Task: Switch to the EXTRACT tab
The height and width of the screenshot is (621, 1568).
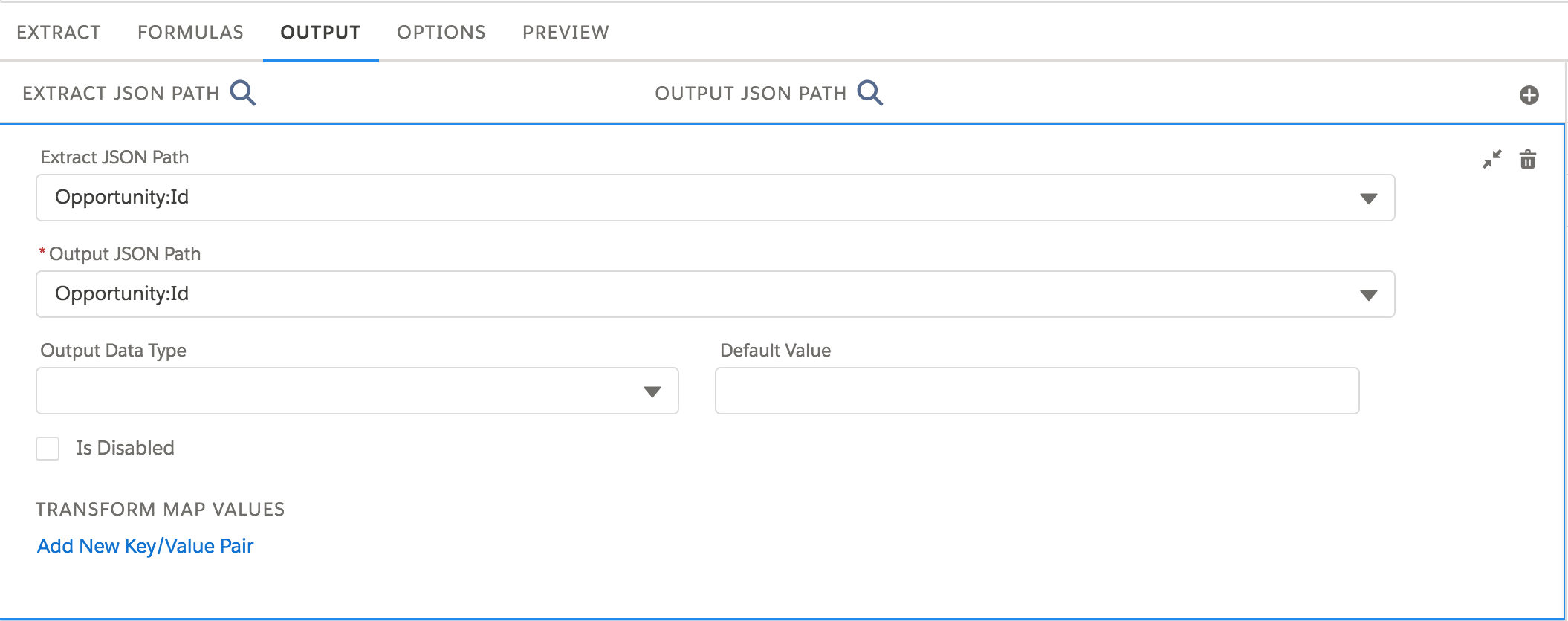Action: tap(59, 33)
